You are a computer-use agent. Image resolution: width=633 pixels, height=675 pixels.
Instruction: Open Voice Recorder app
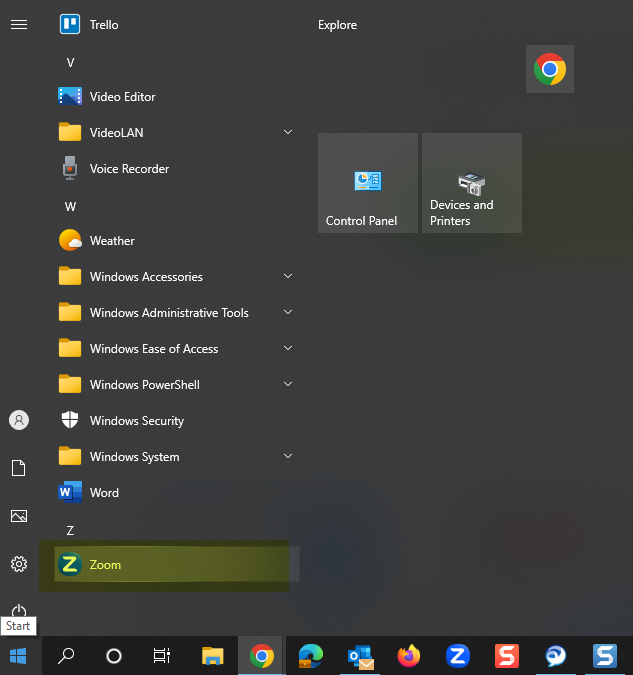pos(177,168)
